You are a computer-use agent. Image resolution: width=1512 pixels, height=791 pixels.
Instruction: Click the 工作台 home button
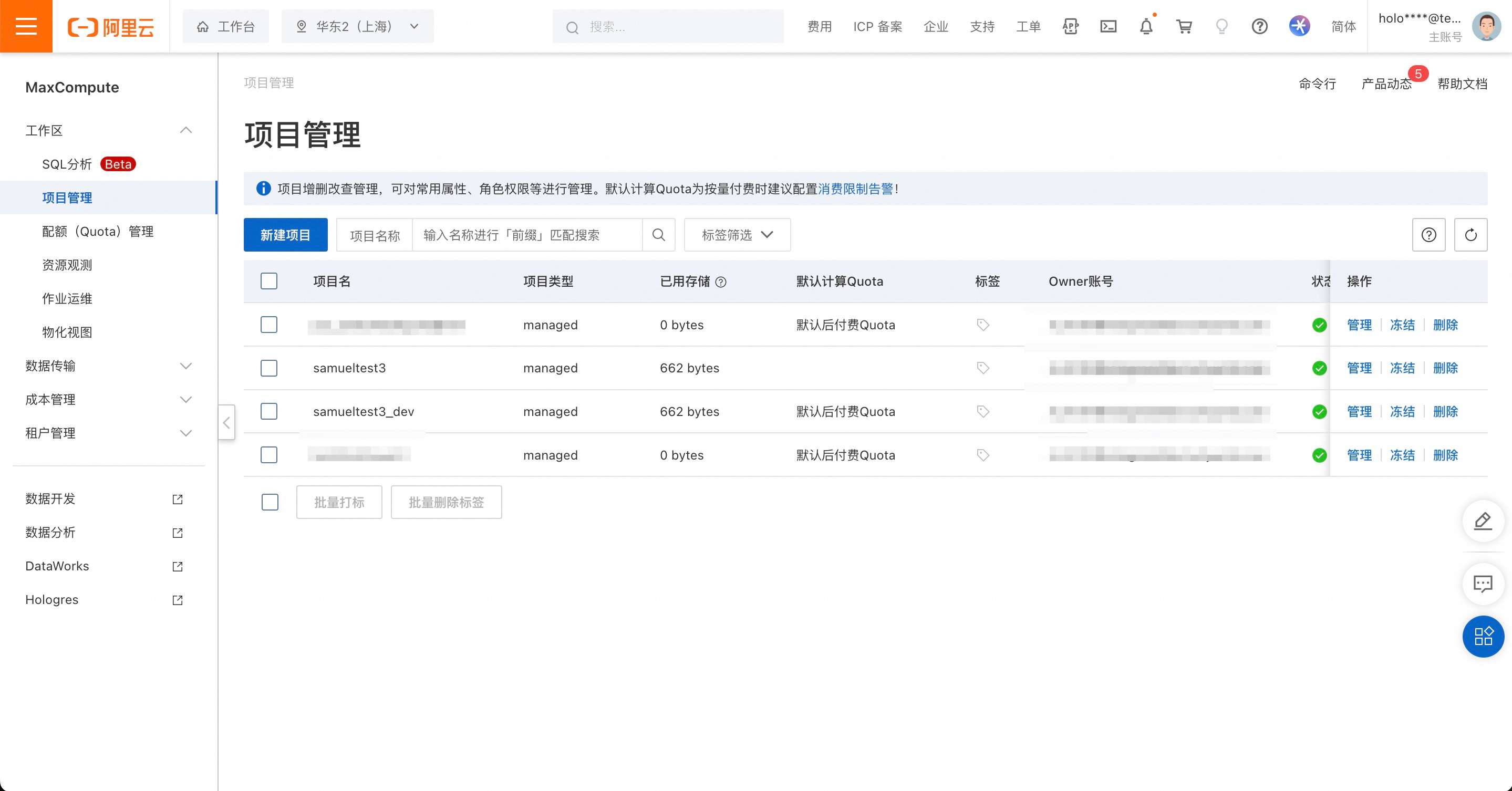[225, 26]
